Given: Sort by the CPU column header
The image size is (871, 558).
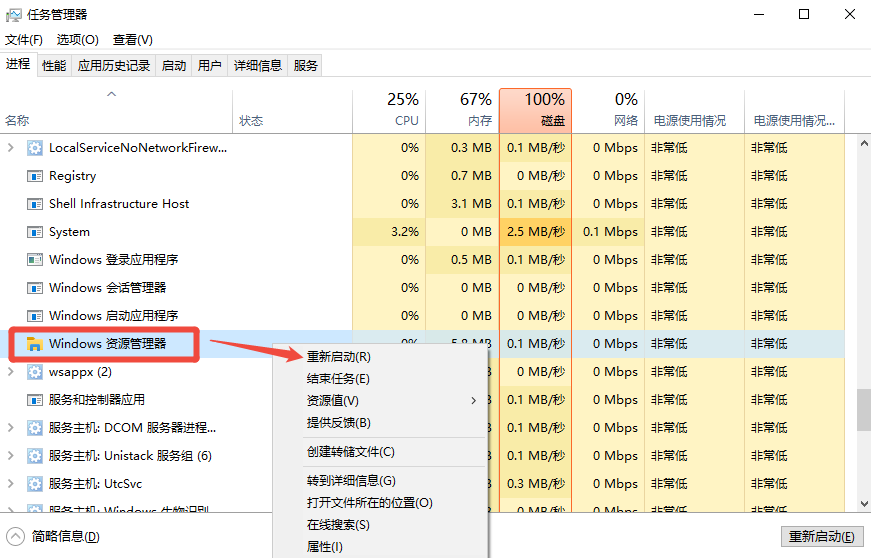Looking at the screenshot, I should 389,111.
